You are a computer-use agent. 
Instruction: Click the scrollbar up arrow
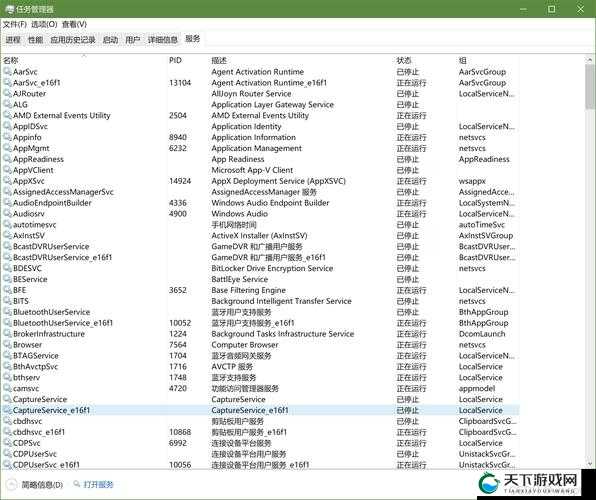[590, 60]
